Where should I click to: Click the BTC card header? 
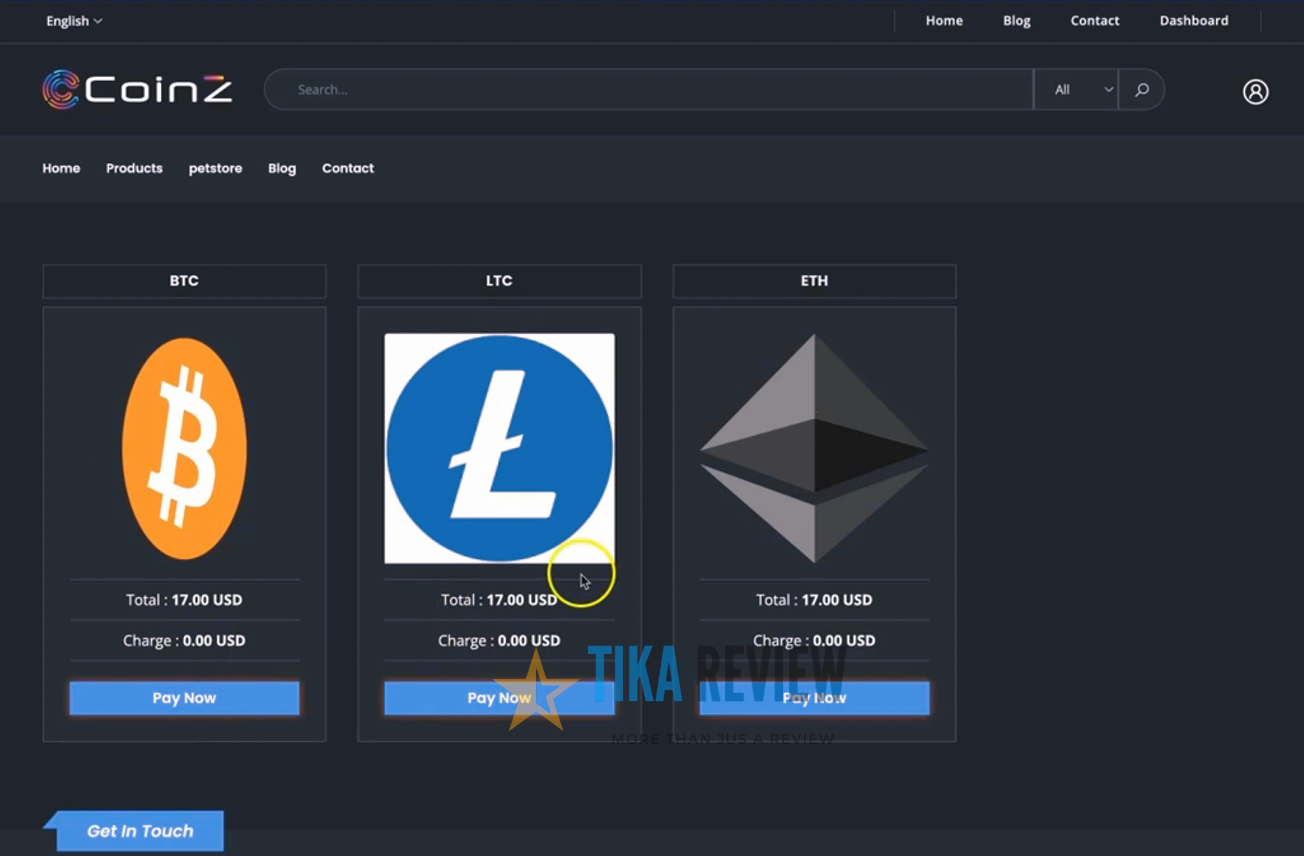click(184, 281)
